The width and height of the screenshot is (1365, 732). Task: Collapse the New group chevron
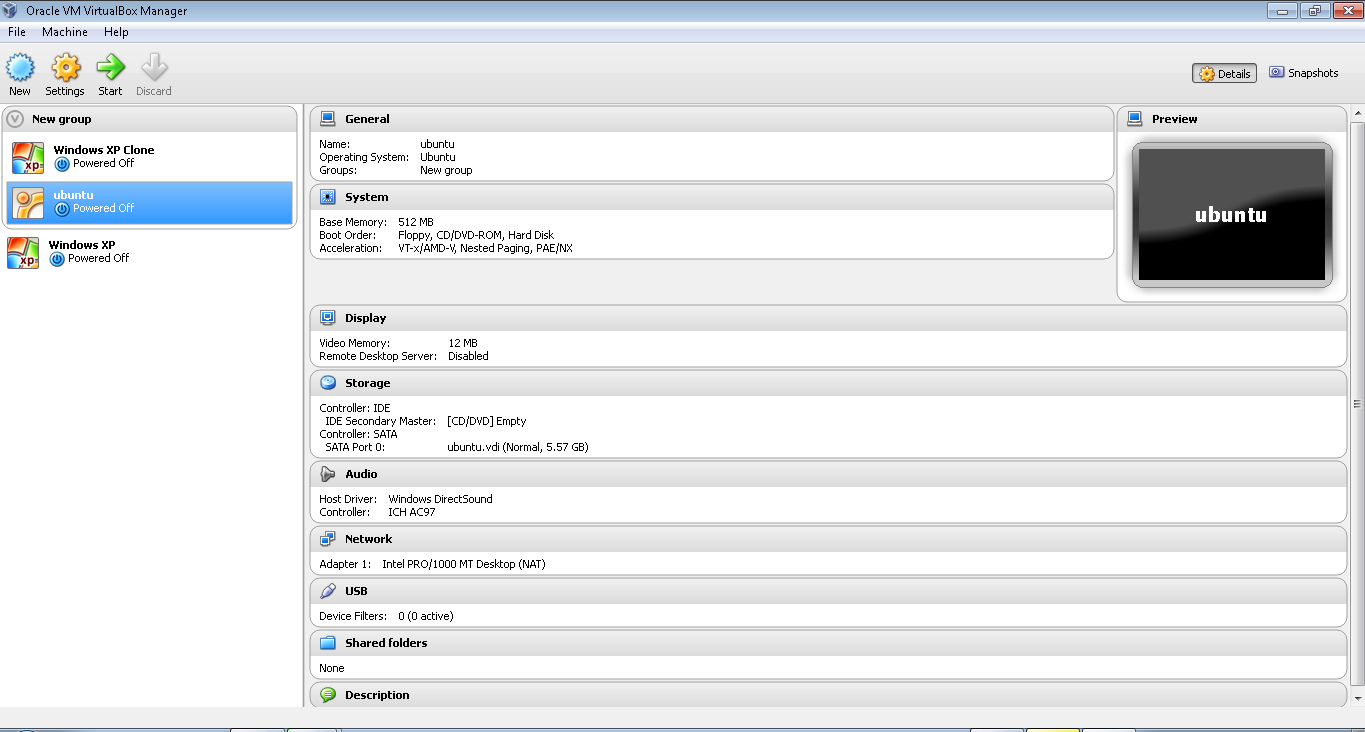click(x=15, y=119)
